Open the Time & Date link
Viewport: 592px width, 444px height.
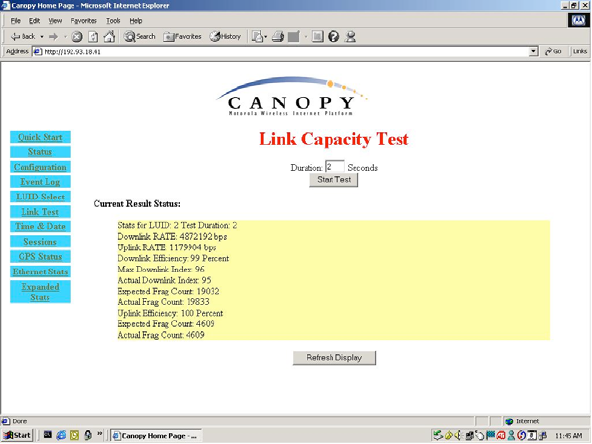coord(40,227)
